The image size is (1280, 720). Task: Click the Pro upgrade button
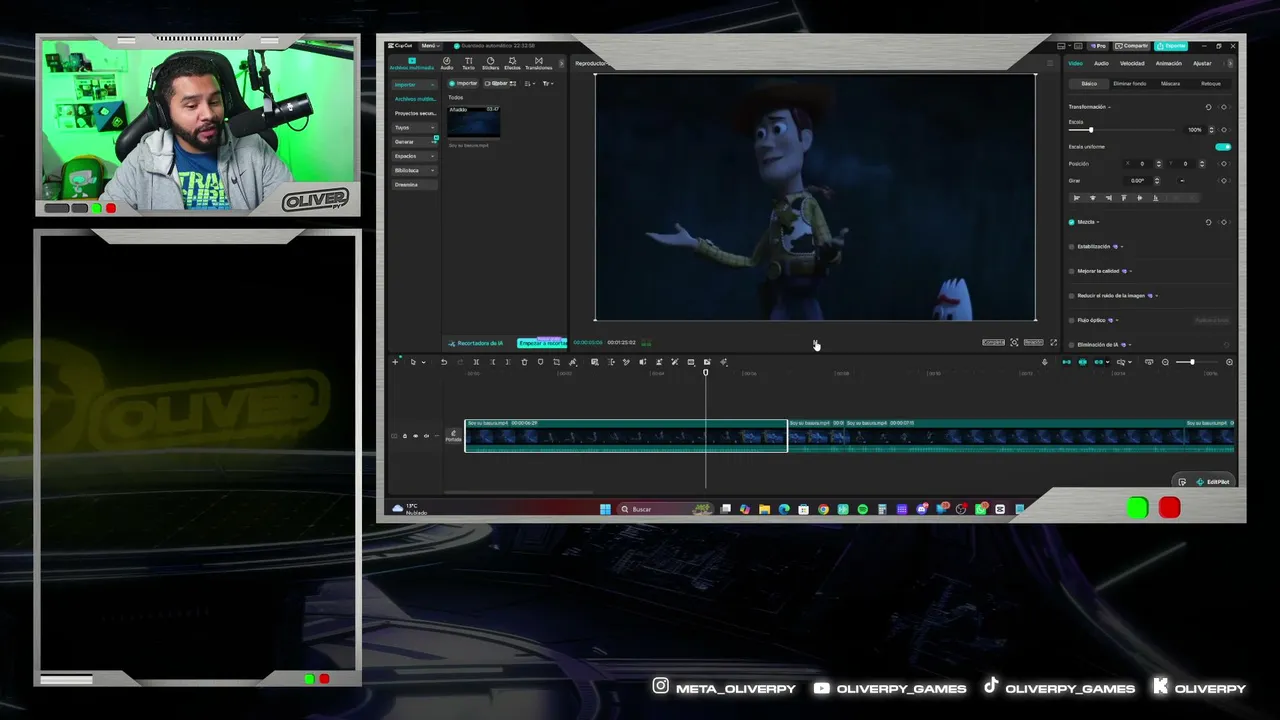(x=1099, y=46)
